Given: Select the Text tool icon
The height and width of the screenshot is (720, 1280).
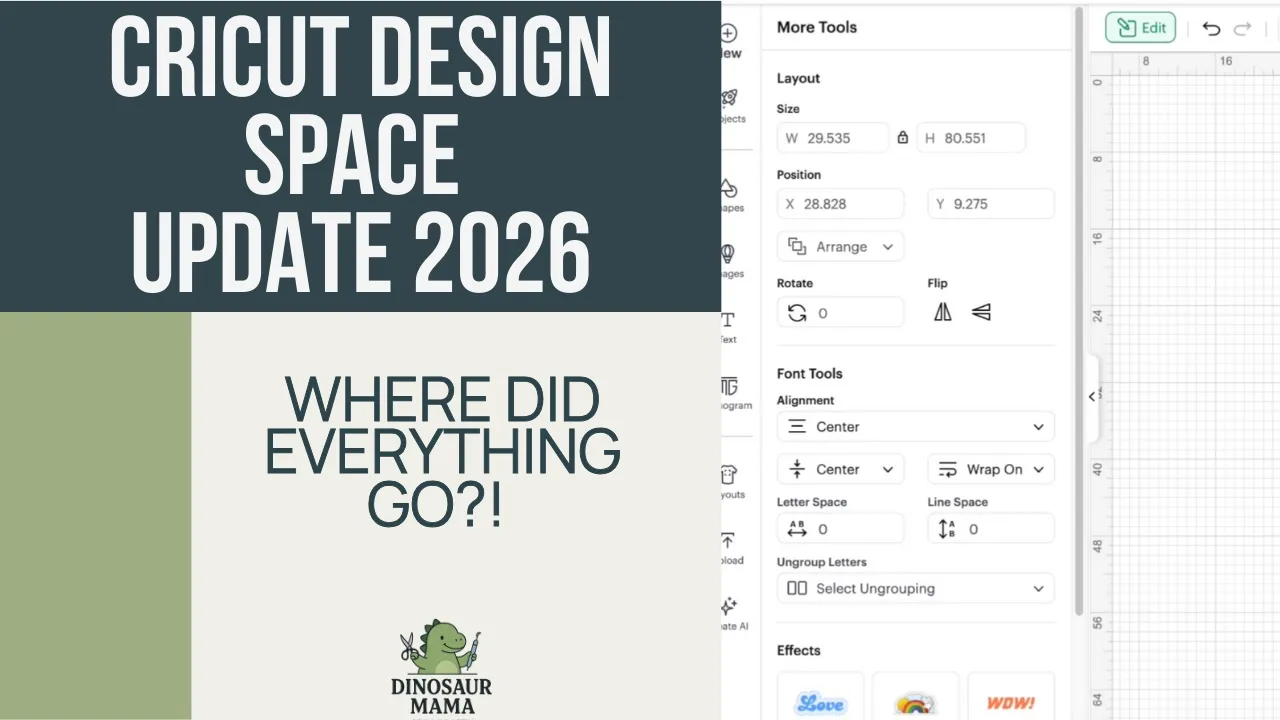Looking at the screenshot, I should point(728,320).
